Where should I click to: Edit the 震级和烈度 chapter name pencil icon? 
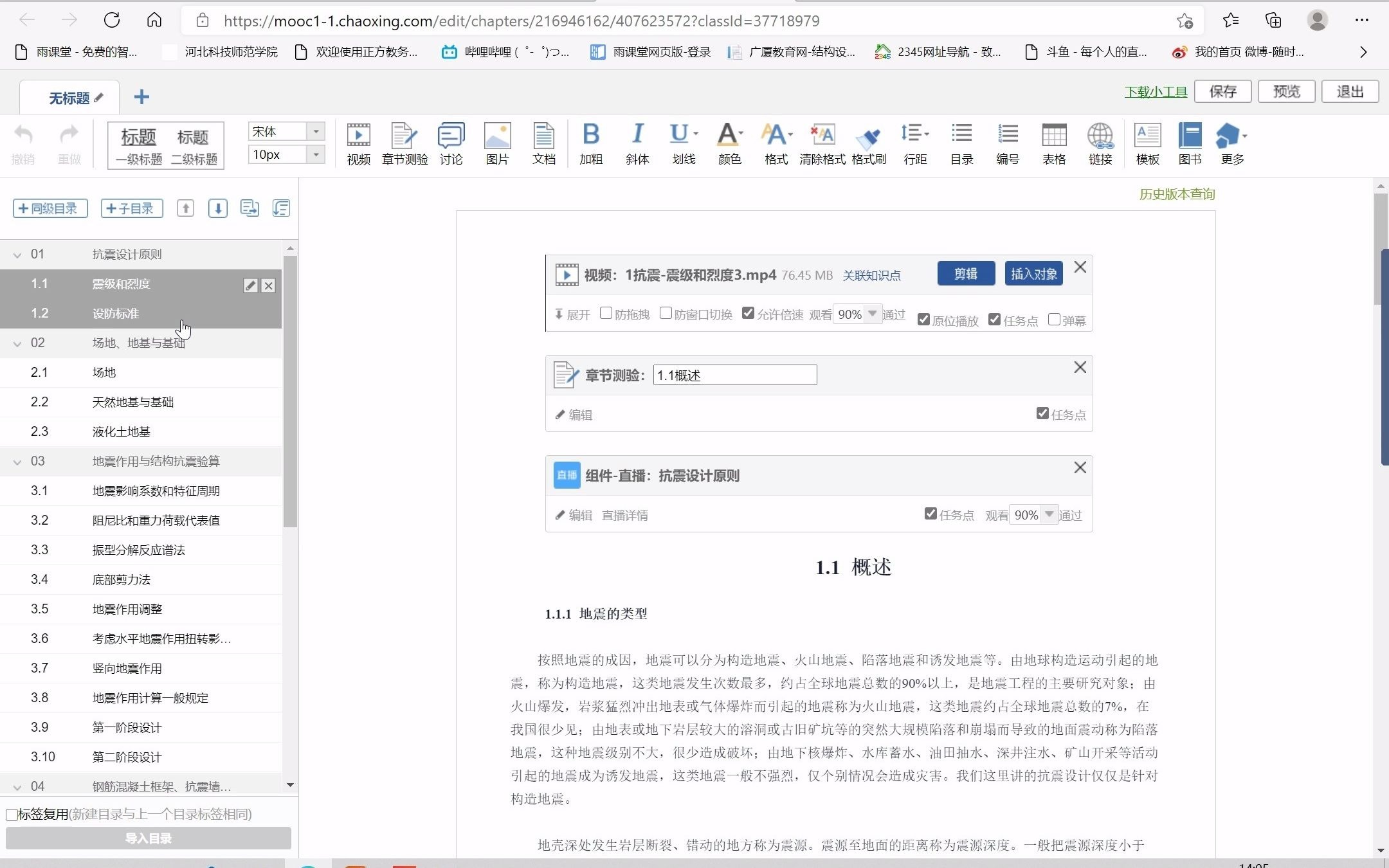(x=251, y=285)
